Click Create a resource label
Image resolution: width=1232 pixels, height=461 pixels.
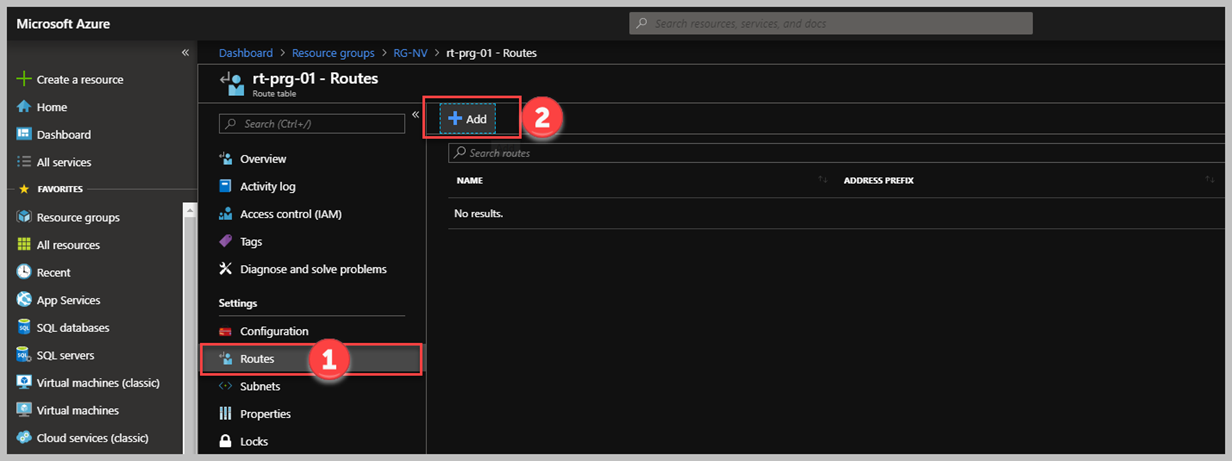(80, 80)
